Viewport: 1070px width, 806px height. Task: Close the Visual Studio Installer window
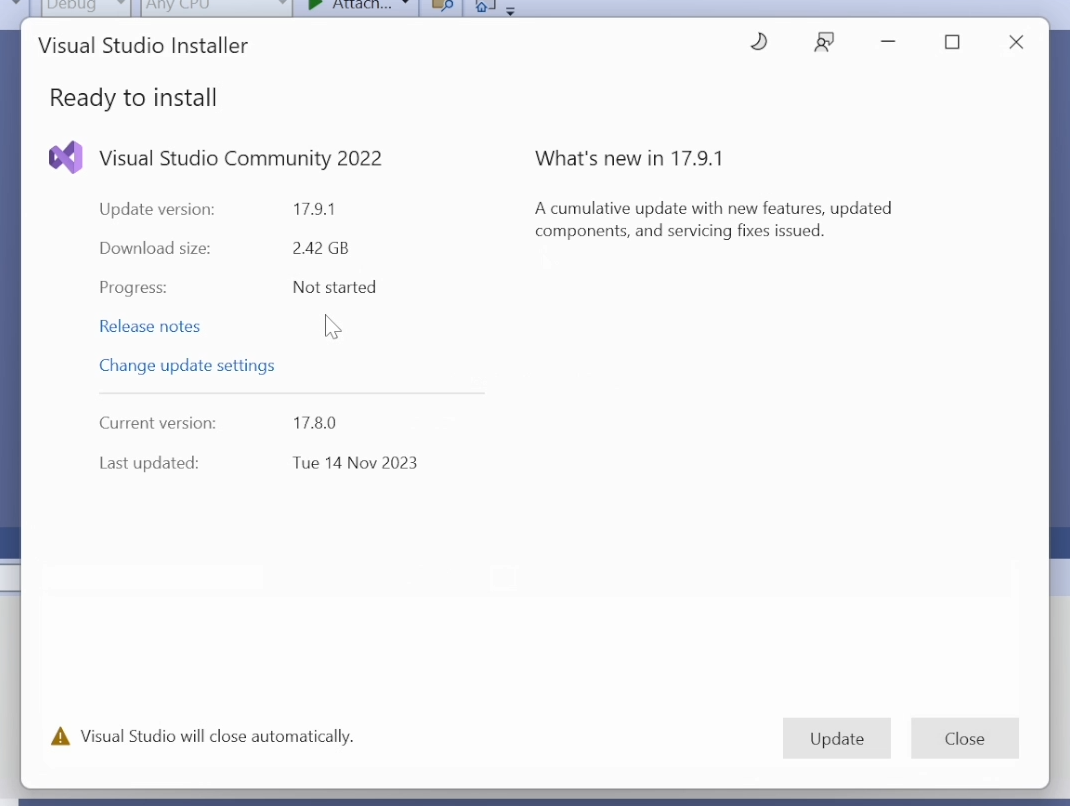[x=1016, y=42]
